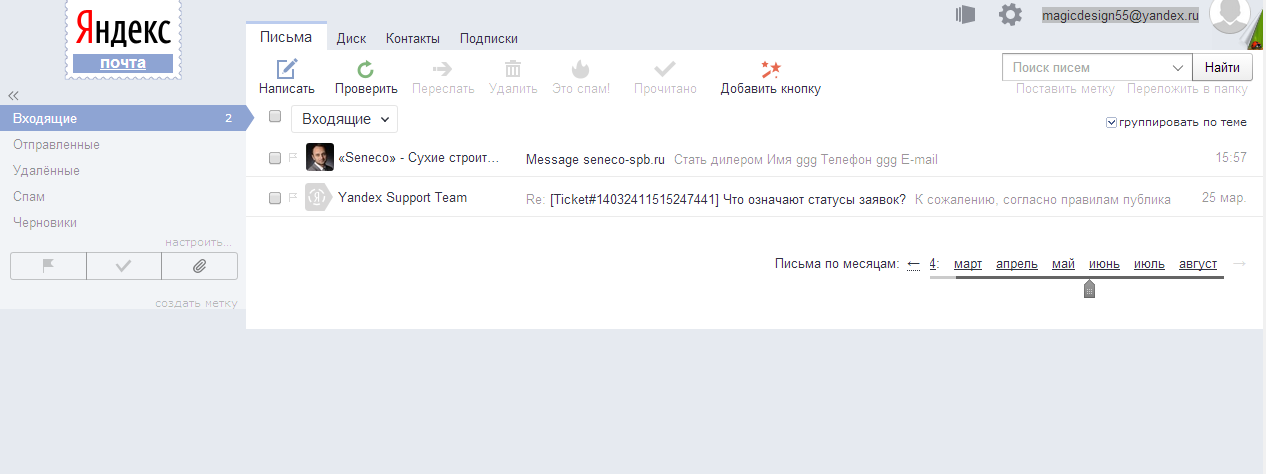
Task: Click the themes icon left of the gear
Action: point(965,14)
